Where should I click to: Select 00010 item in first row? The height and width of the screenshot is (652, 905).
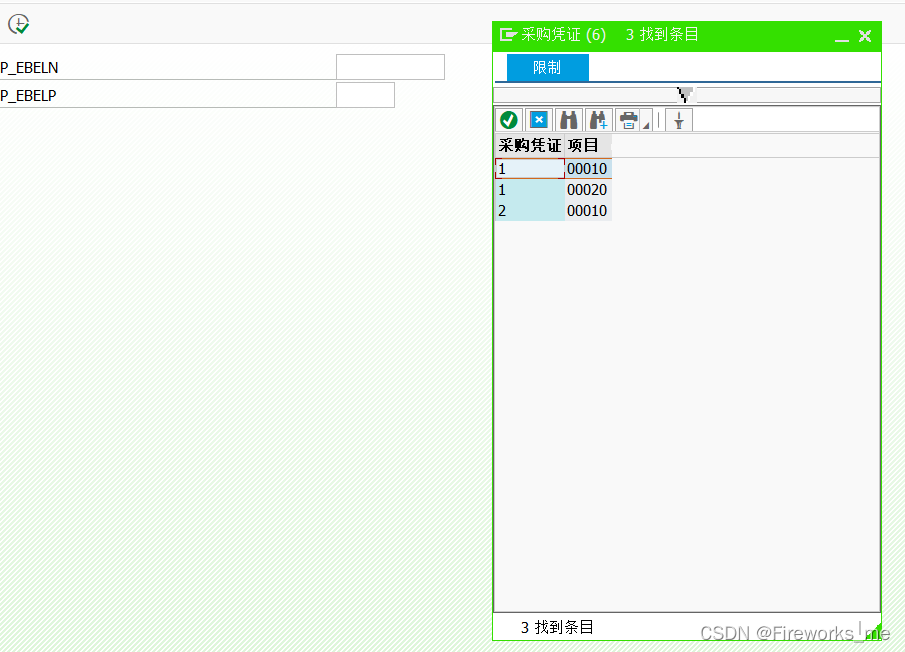(588, 168)
